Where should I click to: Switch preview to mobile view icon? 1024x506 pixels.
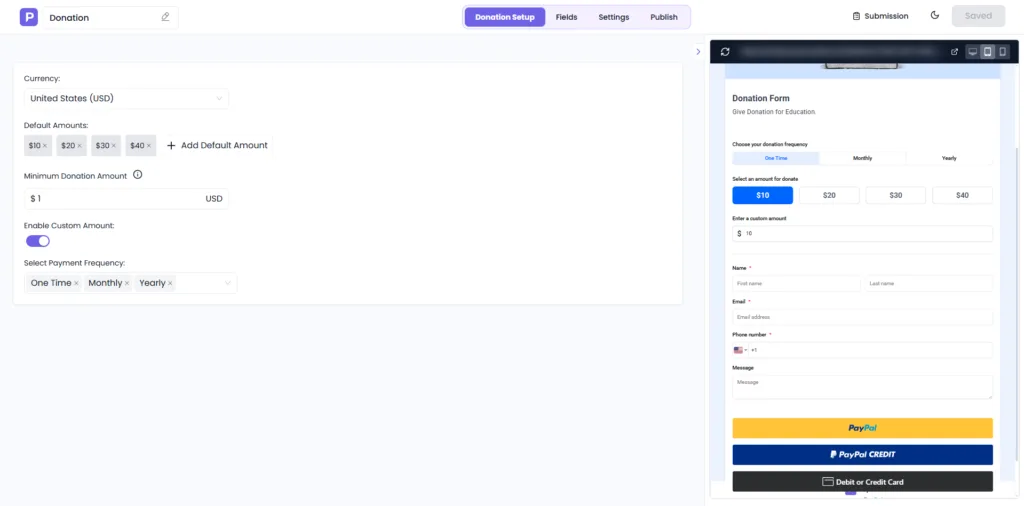pos(1002,52)
